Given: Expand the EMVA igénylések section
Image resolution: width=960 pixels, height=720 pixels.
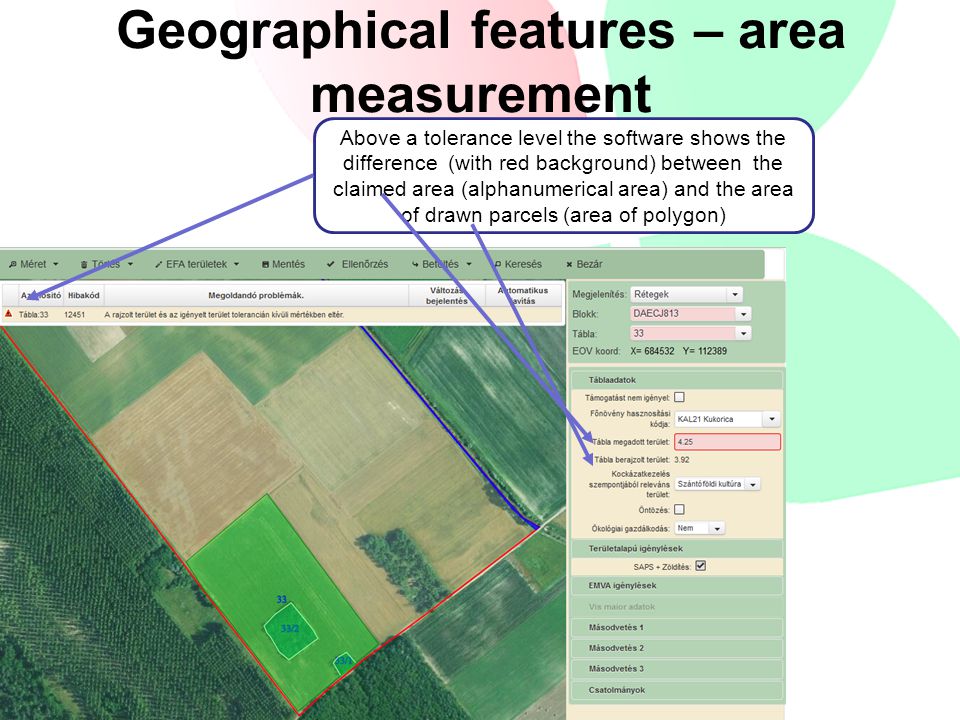Looking at the screenshot, I should [677, 586].
